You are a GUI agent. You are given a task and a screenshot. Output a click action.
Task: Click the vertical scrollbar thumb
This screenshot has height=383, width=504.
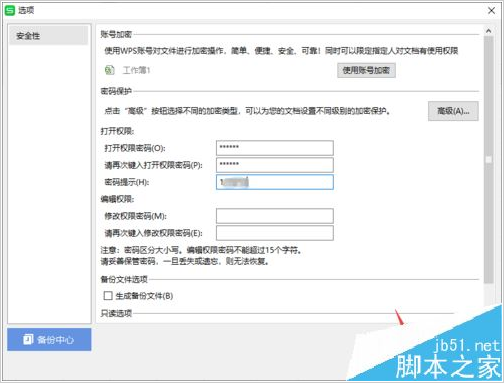pyautogui.click(x=489, y=160)
